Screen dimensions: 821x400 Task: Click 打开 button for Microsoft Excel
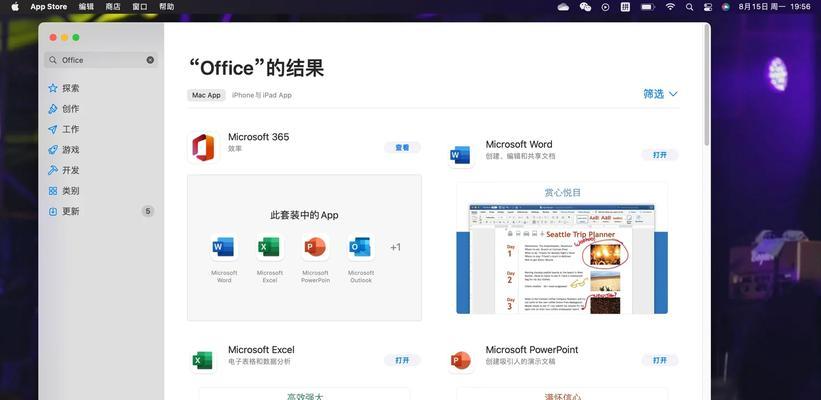402,360
